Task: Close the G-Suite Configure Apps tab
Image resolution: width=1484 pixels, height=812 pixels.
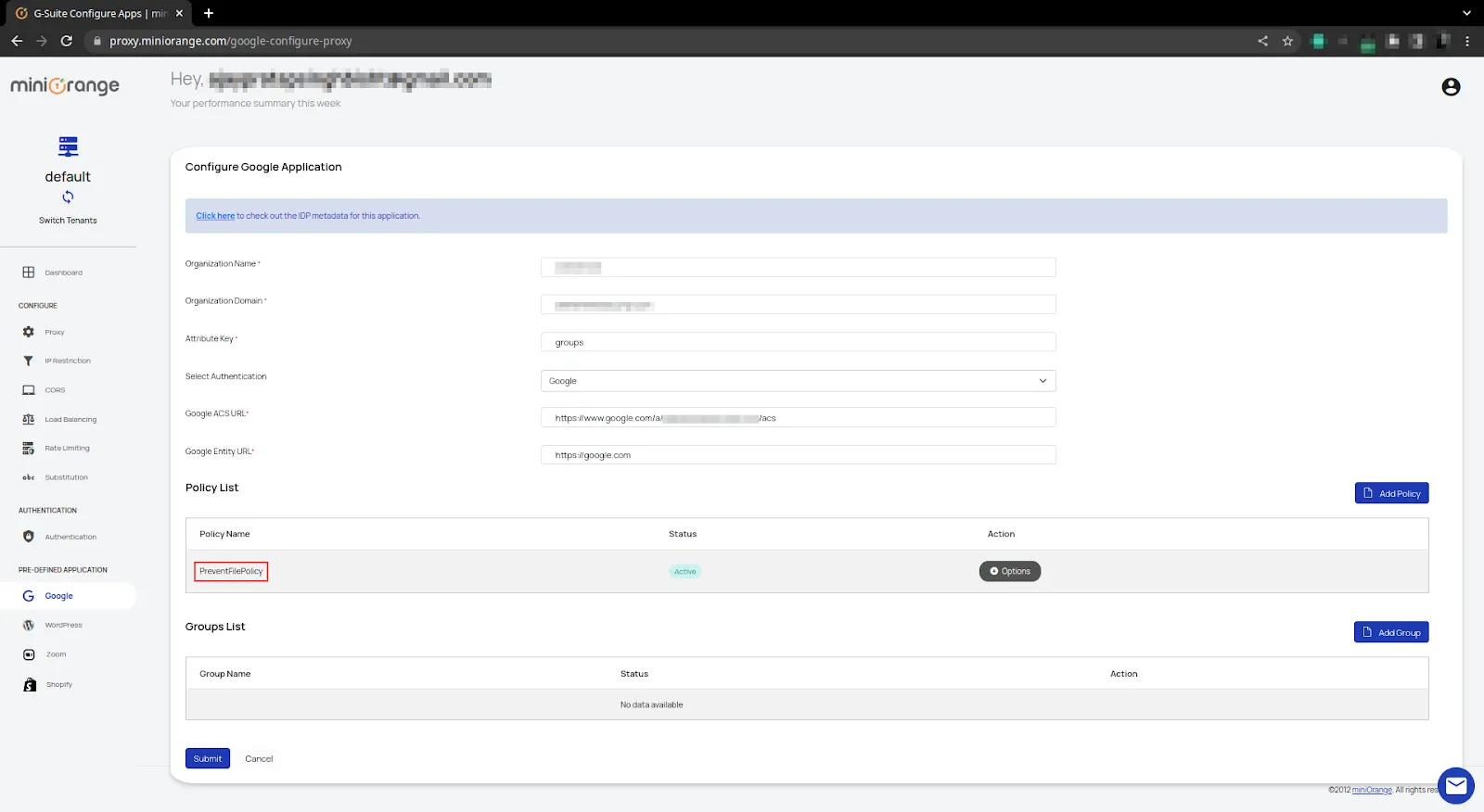Action: (179, 13)
